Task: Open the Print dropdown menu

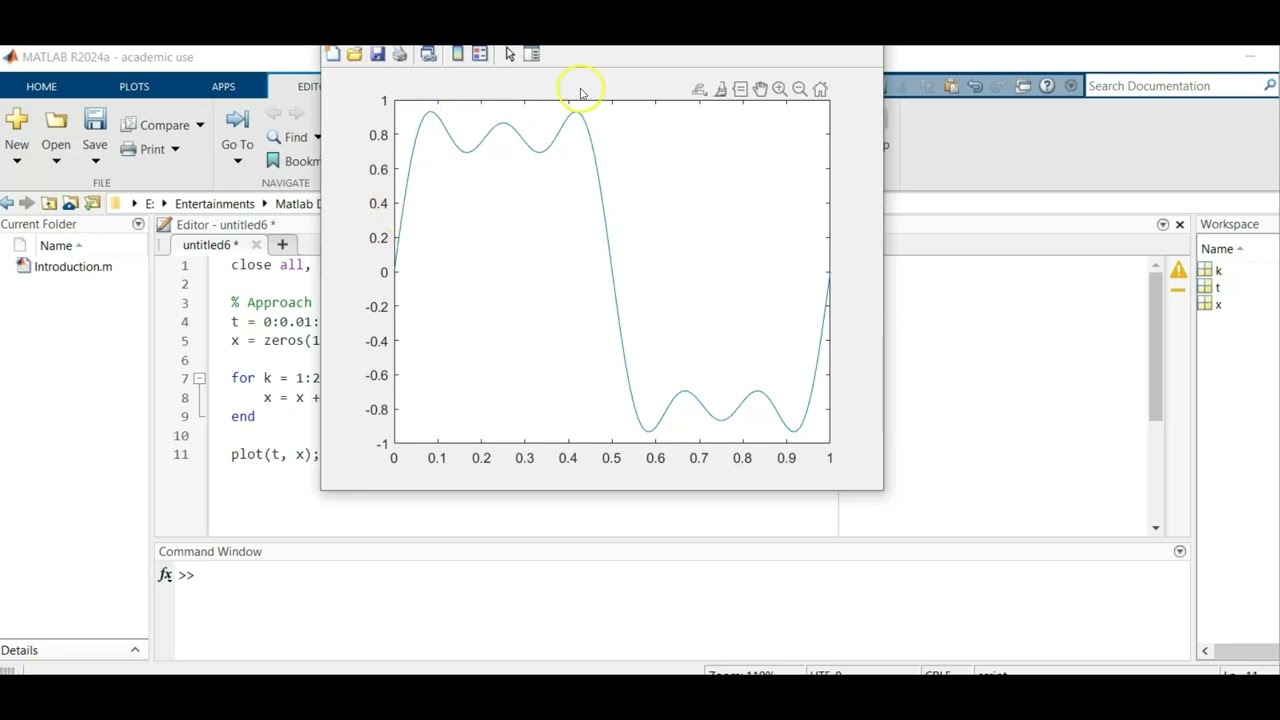Action: pyautogui.click(x=174, y=149)
